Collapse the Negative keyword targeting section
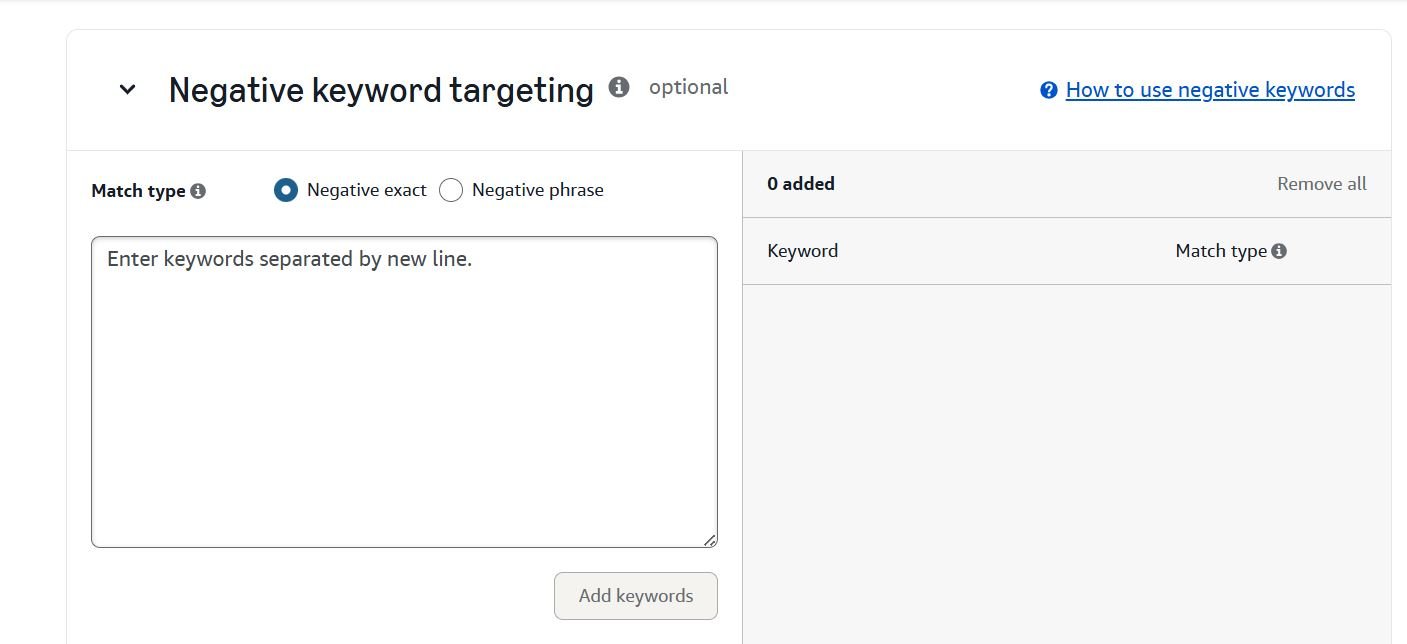The width and height of the screenshot is (1407, 644). click(127, 90)
